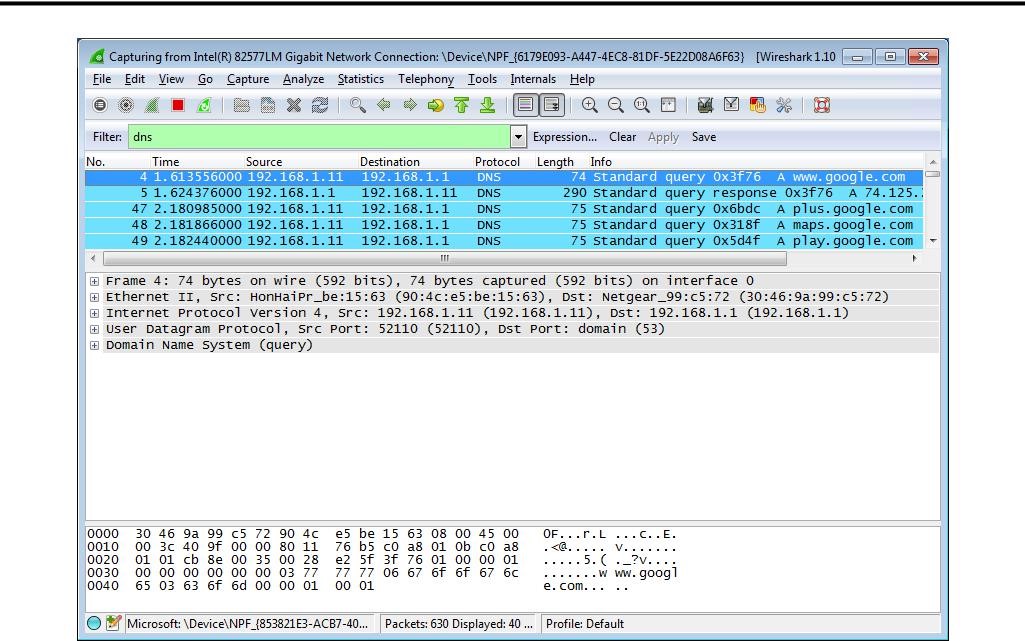1025x641 pixels.
Task: Edit capture filters icon
Action: click(x=705, y=105)
